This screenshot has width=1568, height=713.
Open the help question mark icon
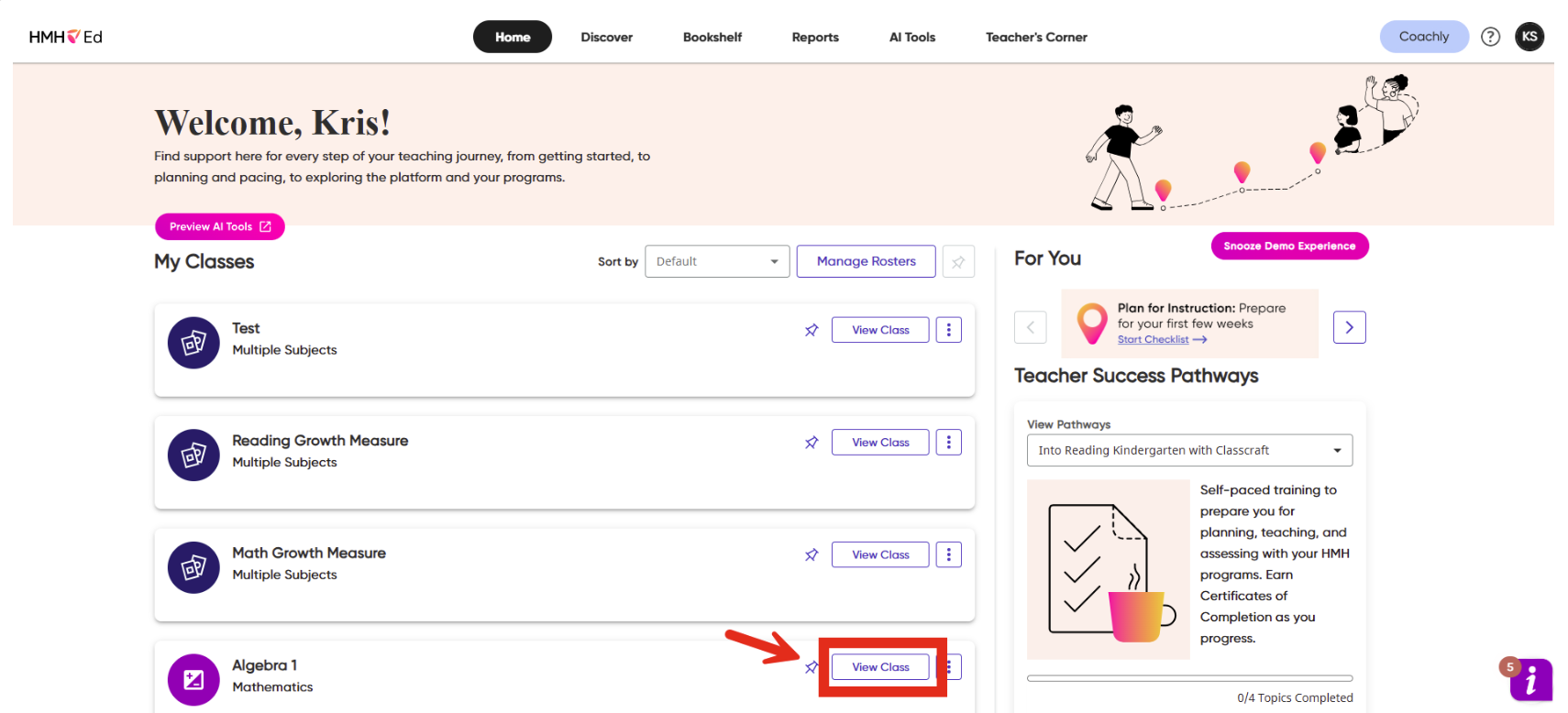pos(1491,37)
